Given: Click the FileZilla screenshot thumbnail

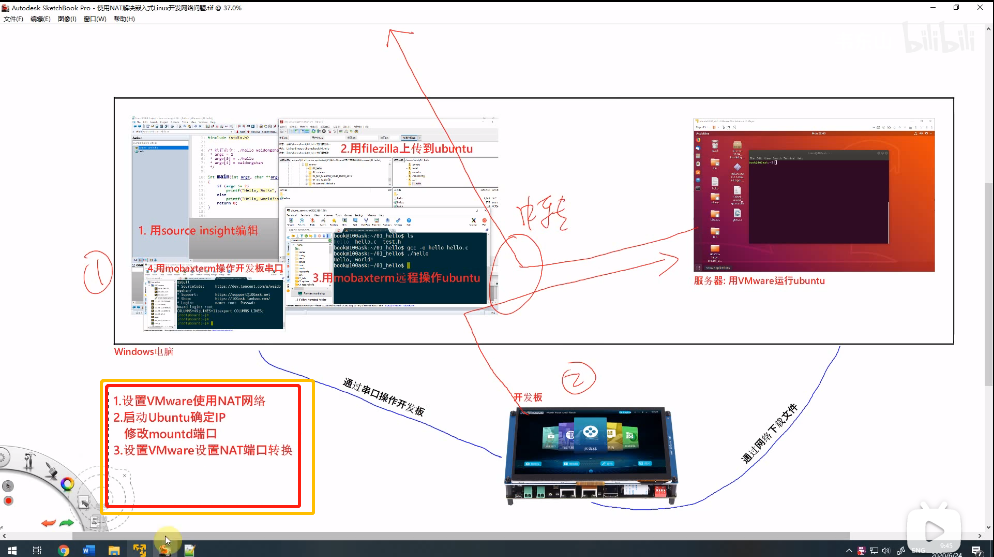Looking at the screenshot, I should (389, 162).
